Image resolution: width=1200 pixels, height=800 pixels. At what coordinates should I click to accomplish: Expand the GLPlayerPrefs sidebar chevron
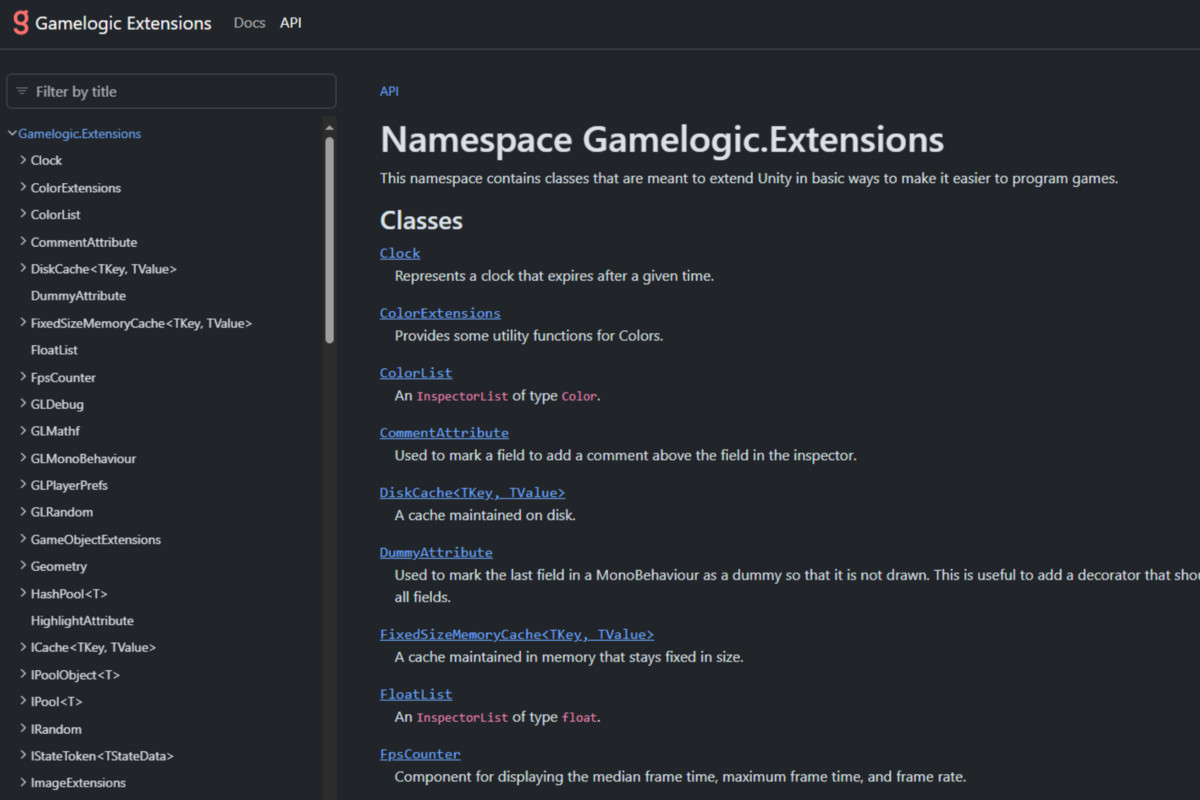click(23, 485)
